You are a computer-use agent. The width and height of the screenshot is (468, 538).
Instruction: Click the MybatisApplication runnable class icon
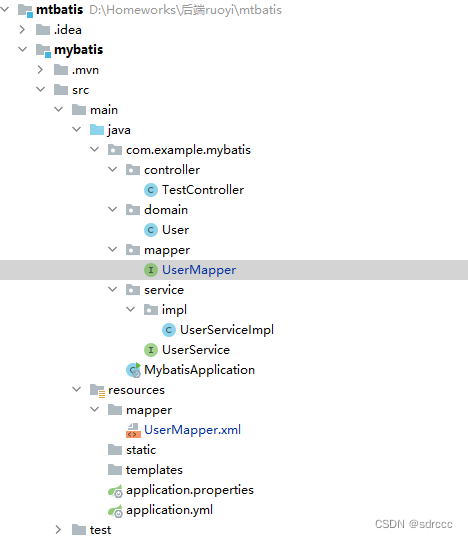(x=133, y=370)
